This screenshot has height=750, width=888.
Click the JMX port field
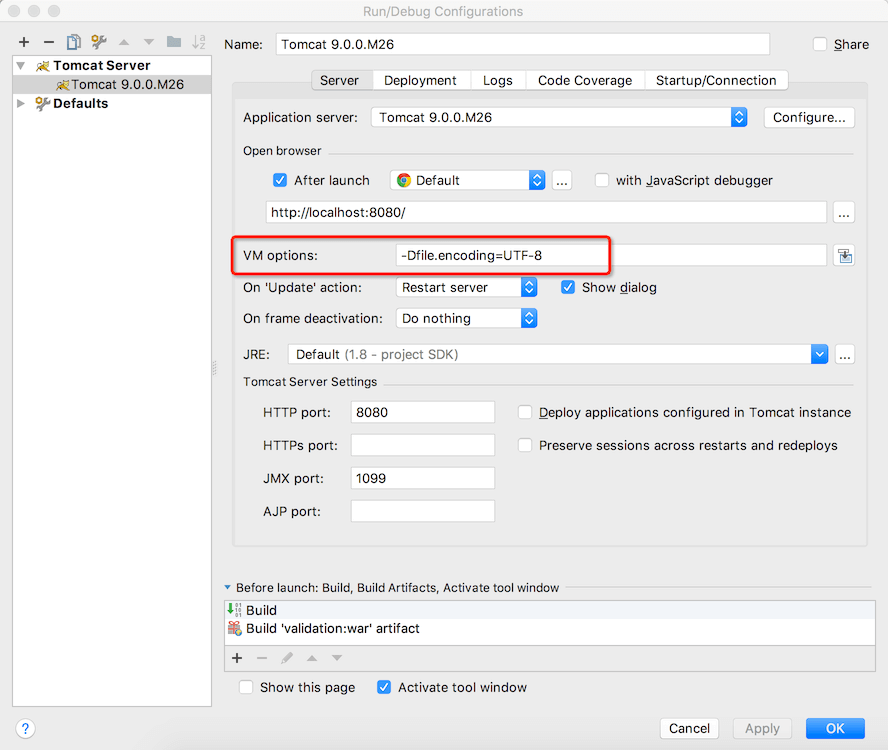pyautogui.click(x=422, y=478)
